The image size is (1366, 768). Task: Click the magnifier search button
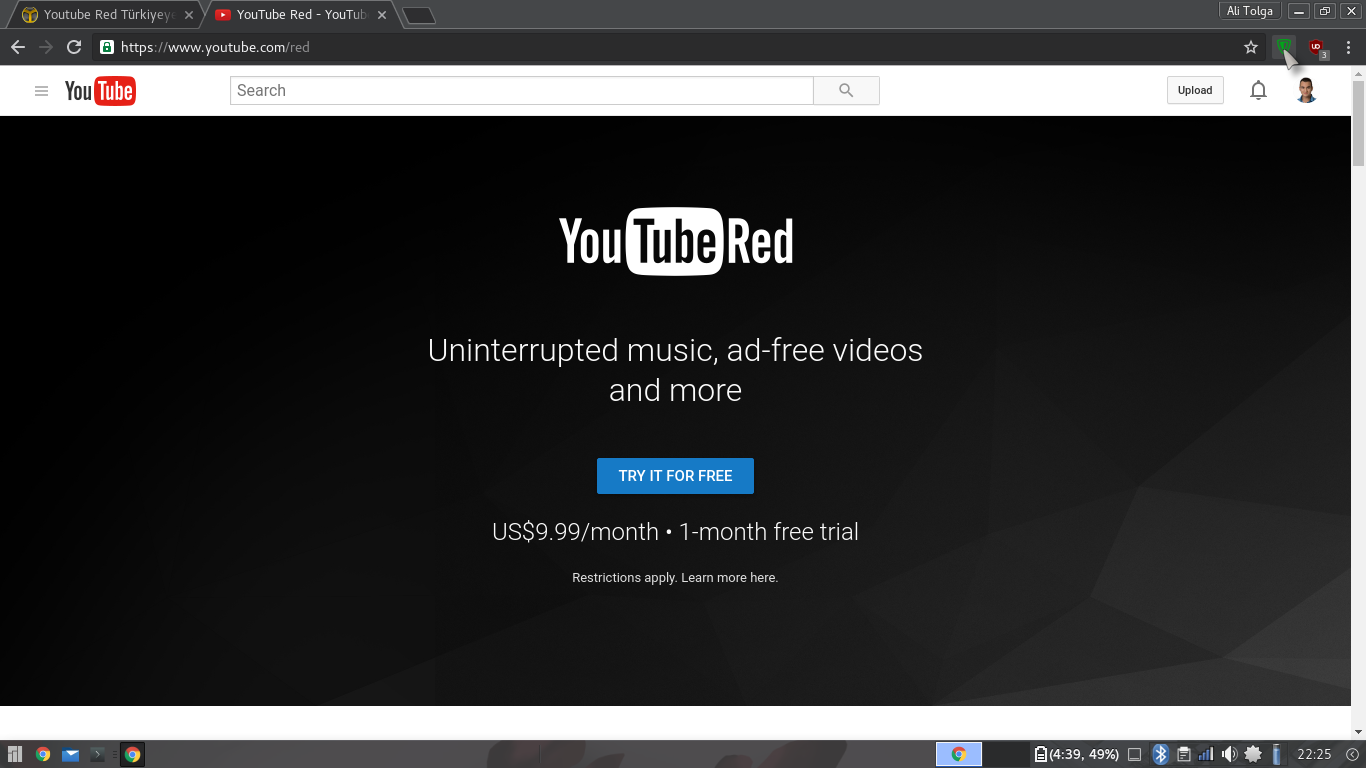846,90
